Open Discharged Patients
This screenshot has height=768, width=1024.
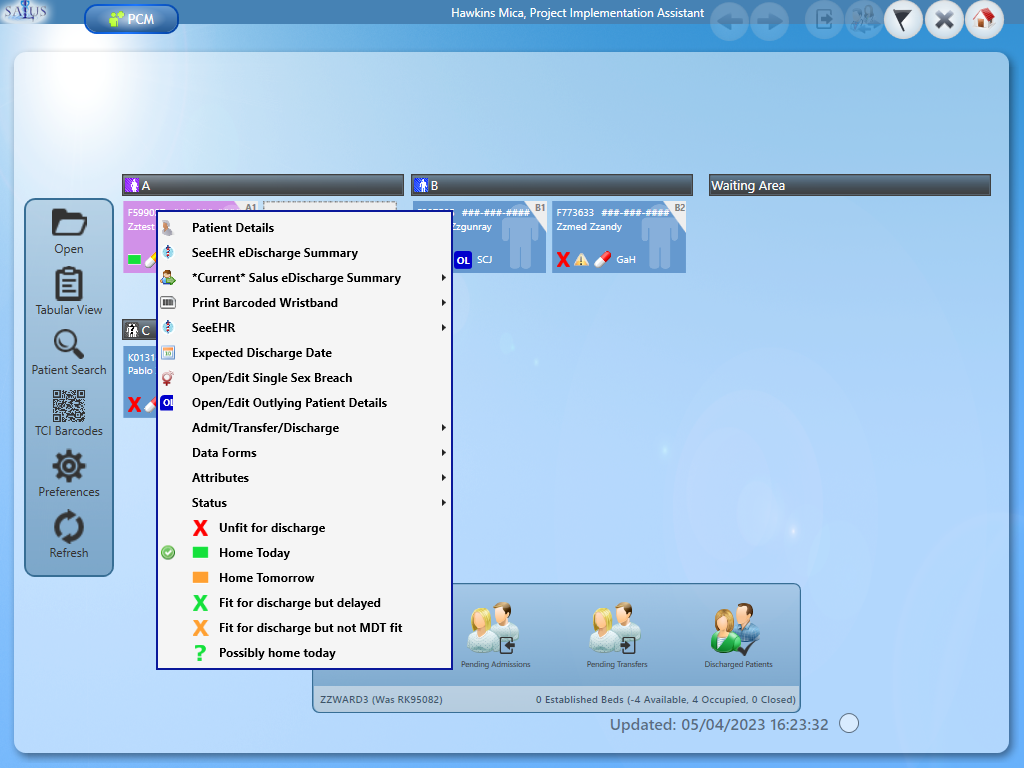coord(738,635)
